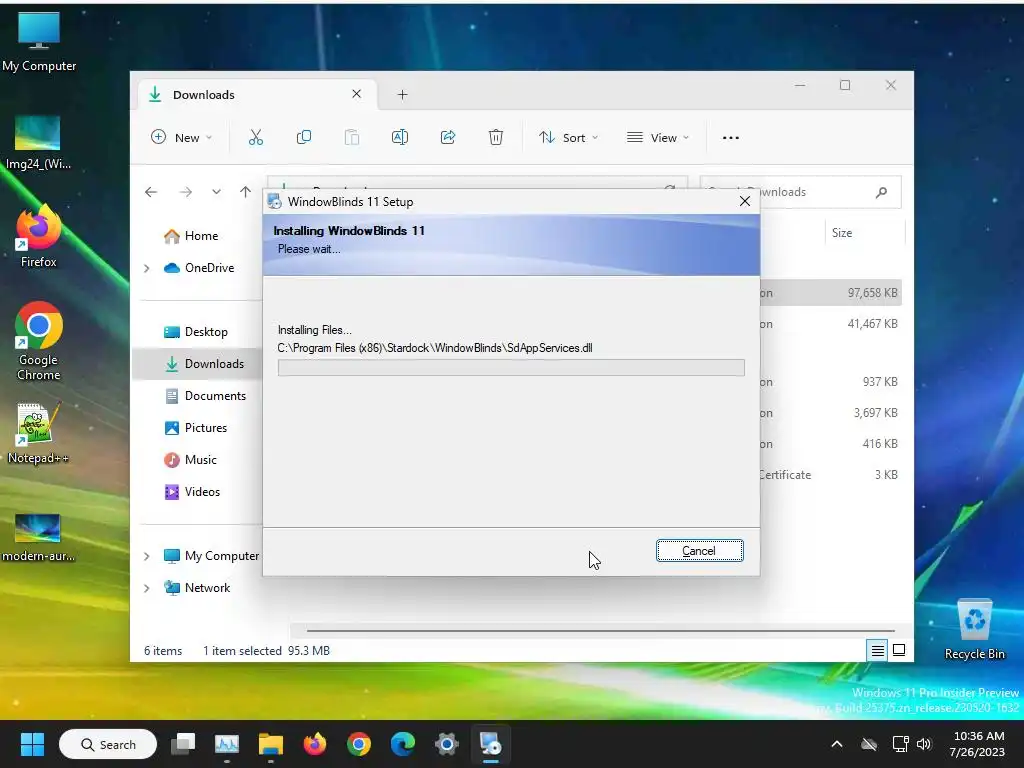Select Network in the navigation pane

[x=197, y=588]
